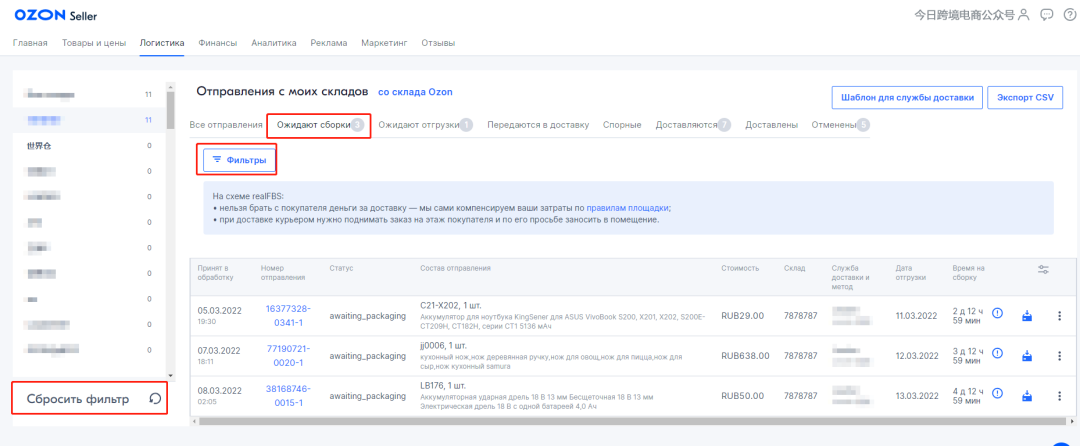The image size is (1080, 446).
Task: Go to the Главная menu
Action: (x=30, y=43)
